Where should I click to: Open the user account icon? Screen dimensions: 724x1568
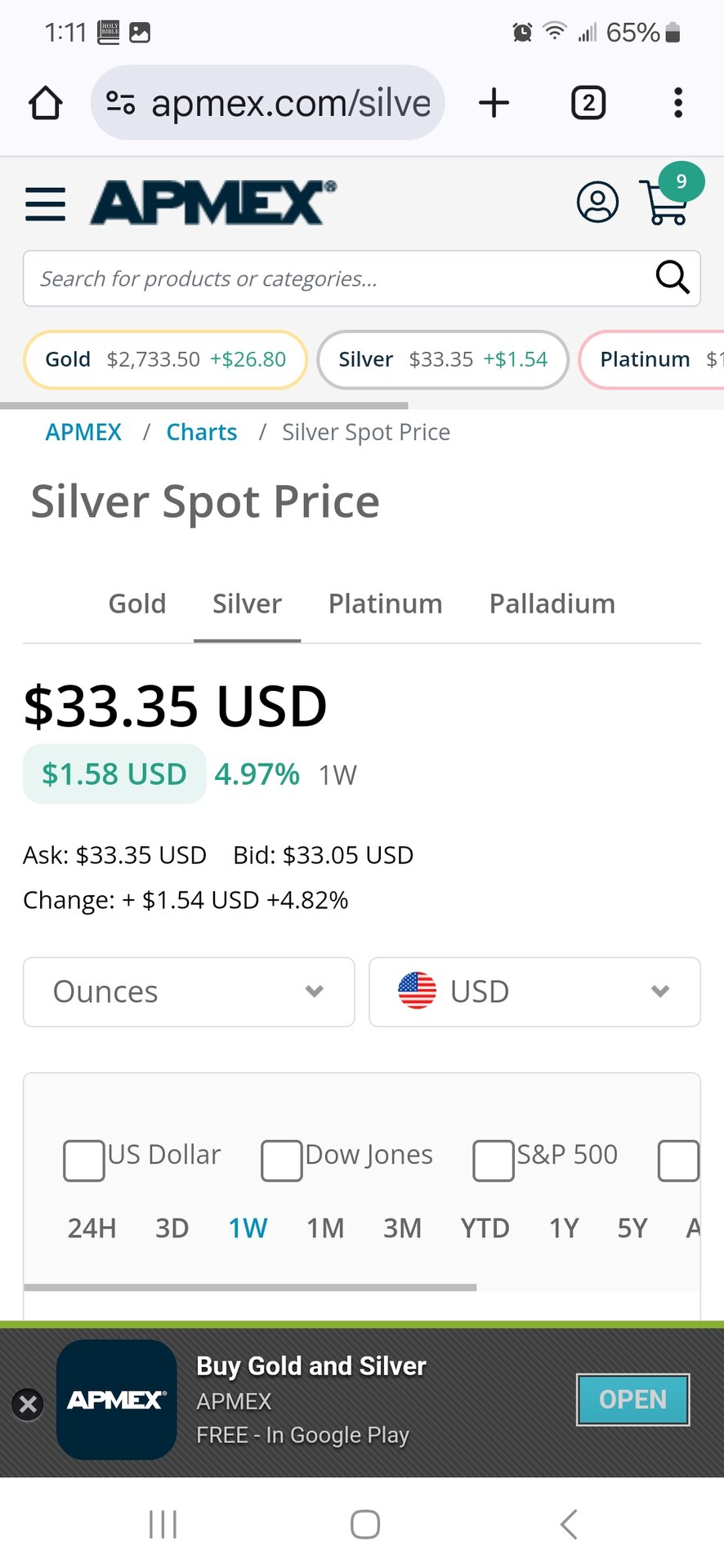click(597, 203)
